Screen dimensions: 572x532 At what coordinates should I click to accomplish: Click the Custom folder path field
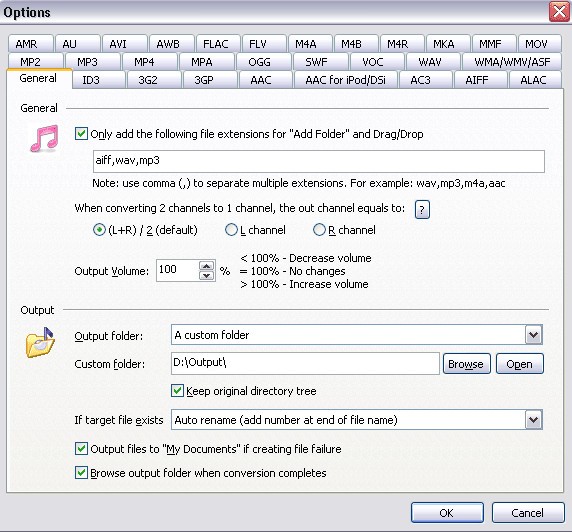tap(305, 363)
